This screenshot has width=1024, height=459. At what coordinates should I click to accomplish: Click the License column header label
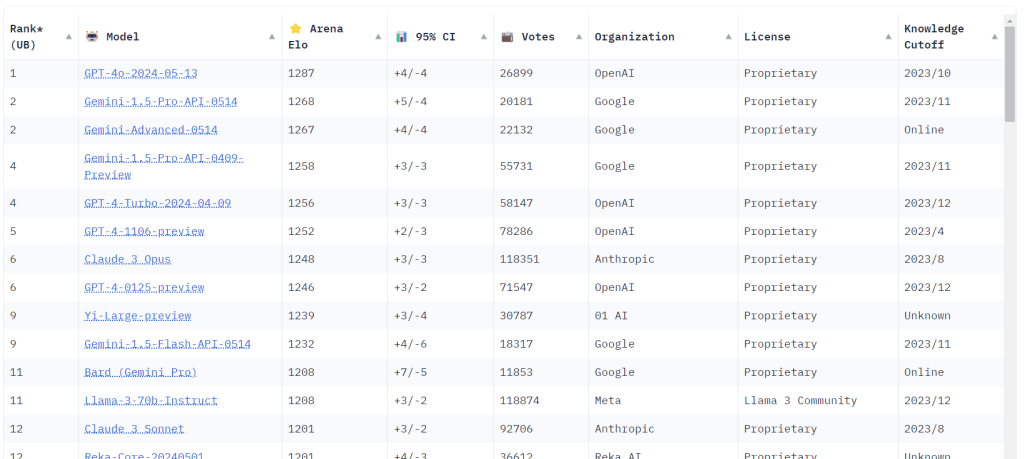point(767,37)
